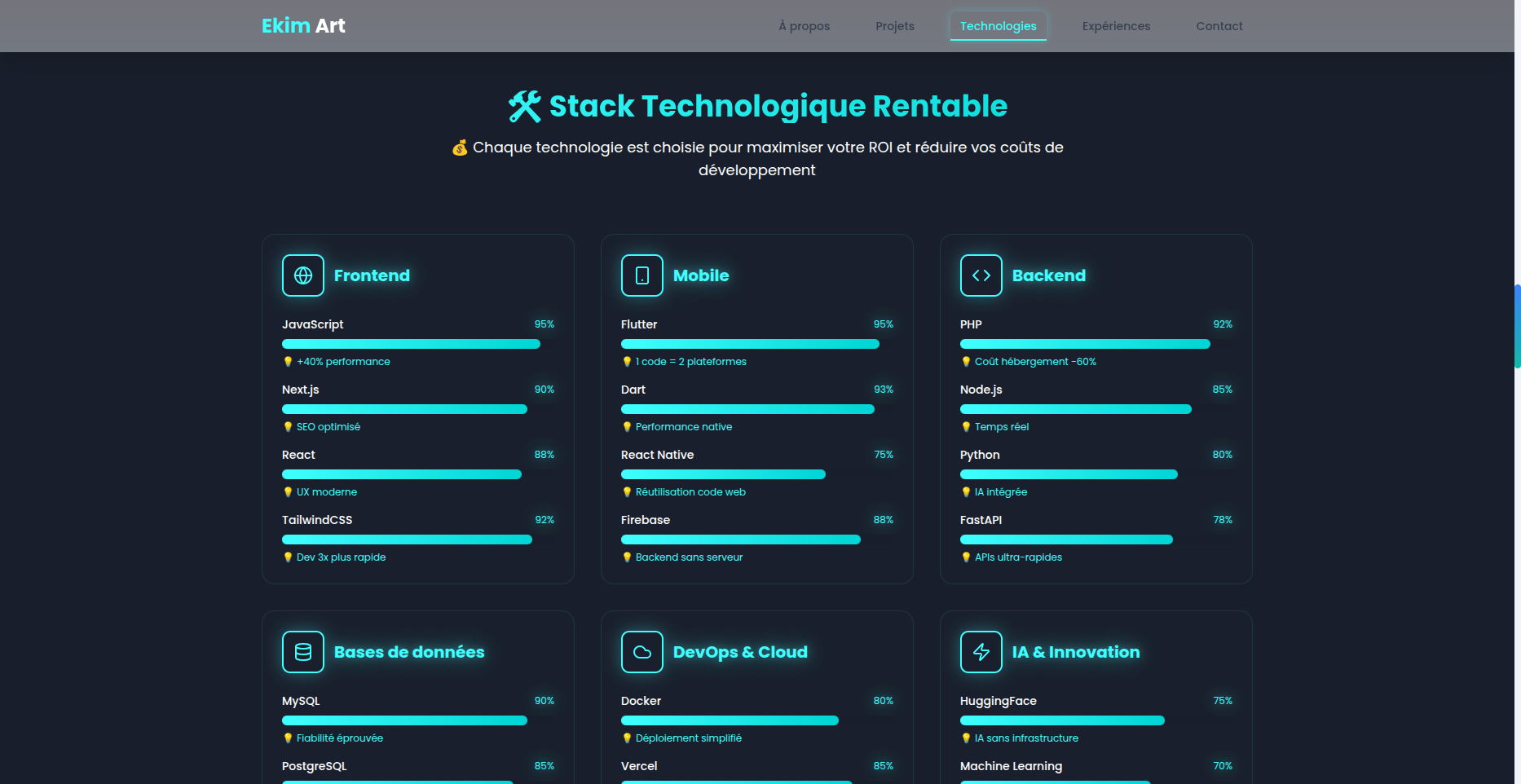This screenshot has width=1521, height=784.
Task: Click the PHP skill progress bar
Action: coord(1085,344)
